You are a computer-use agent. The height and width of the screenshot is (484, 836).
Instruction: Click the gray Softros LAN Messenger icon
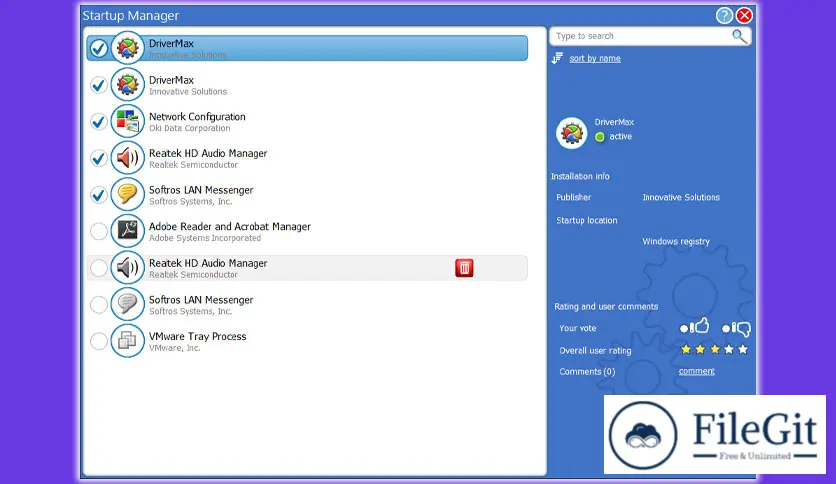pos(127,304)
